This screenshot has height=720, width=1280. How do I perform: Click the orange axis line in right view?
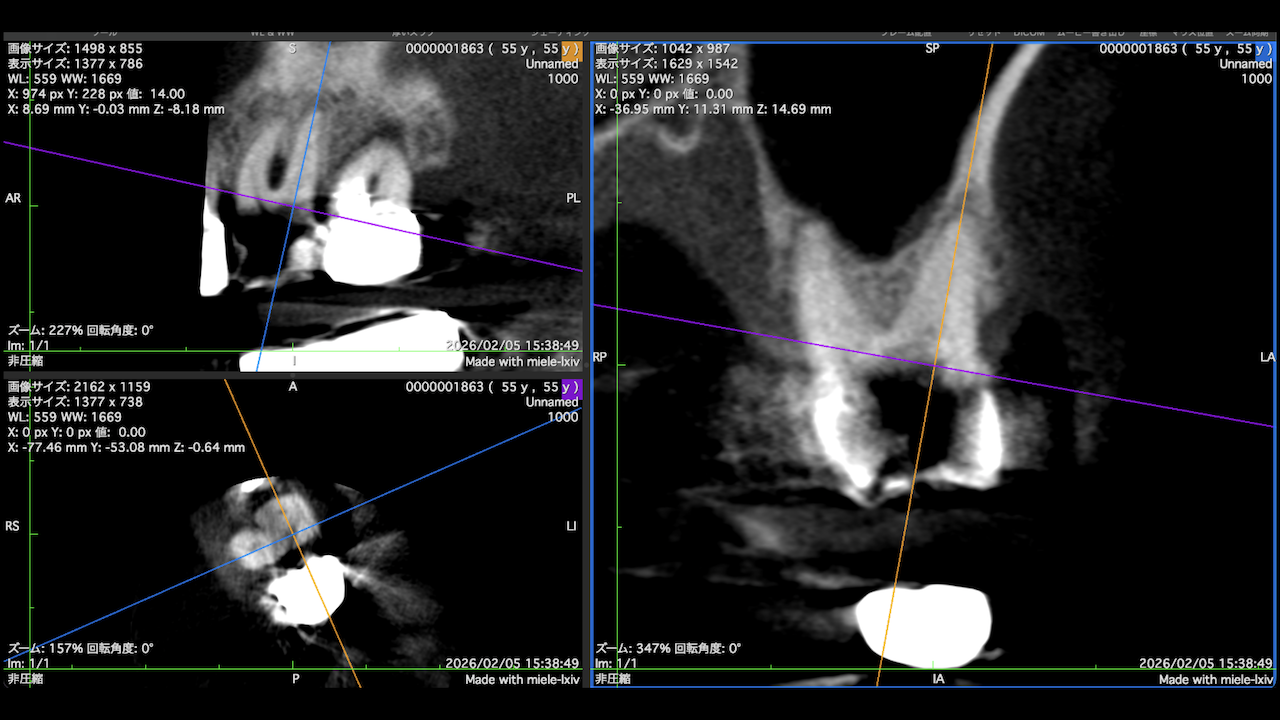(965, 200)
